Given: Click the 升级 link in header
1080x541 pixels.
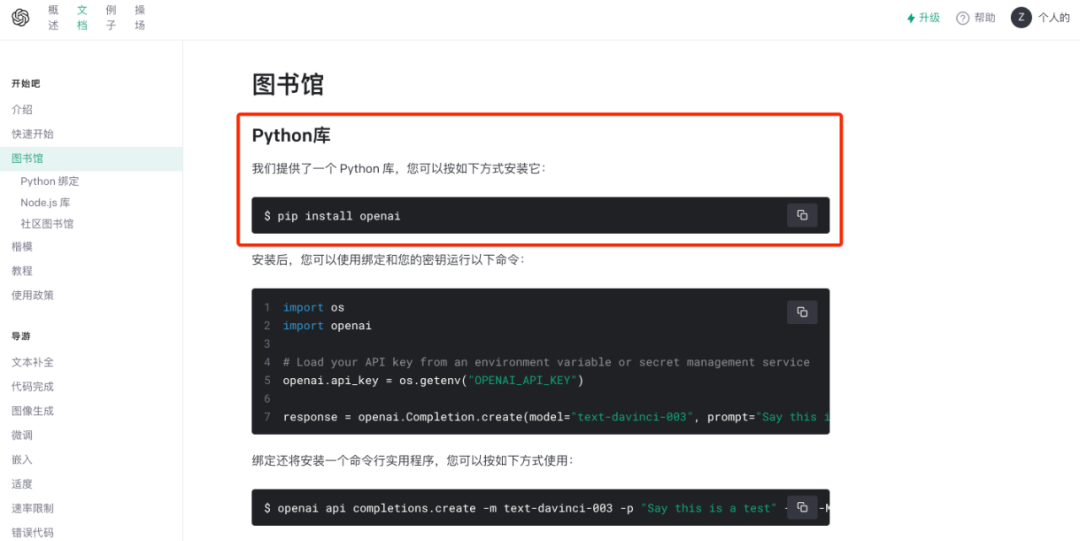Looking at the screenshot, I should [x=929, y=18].
